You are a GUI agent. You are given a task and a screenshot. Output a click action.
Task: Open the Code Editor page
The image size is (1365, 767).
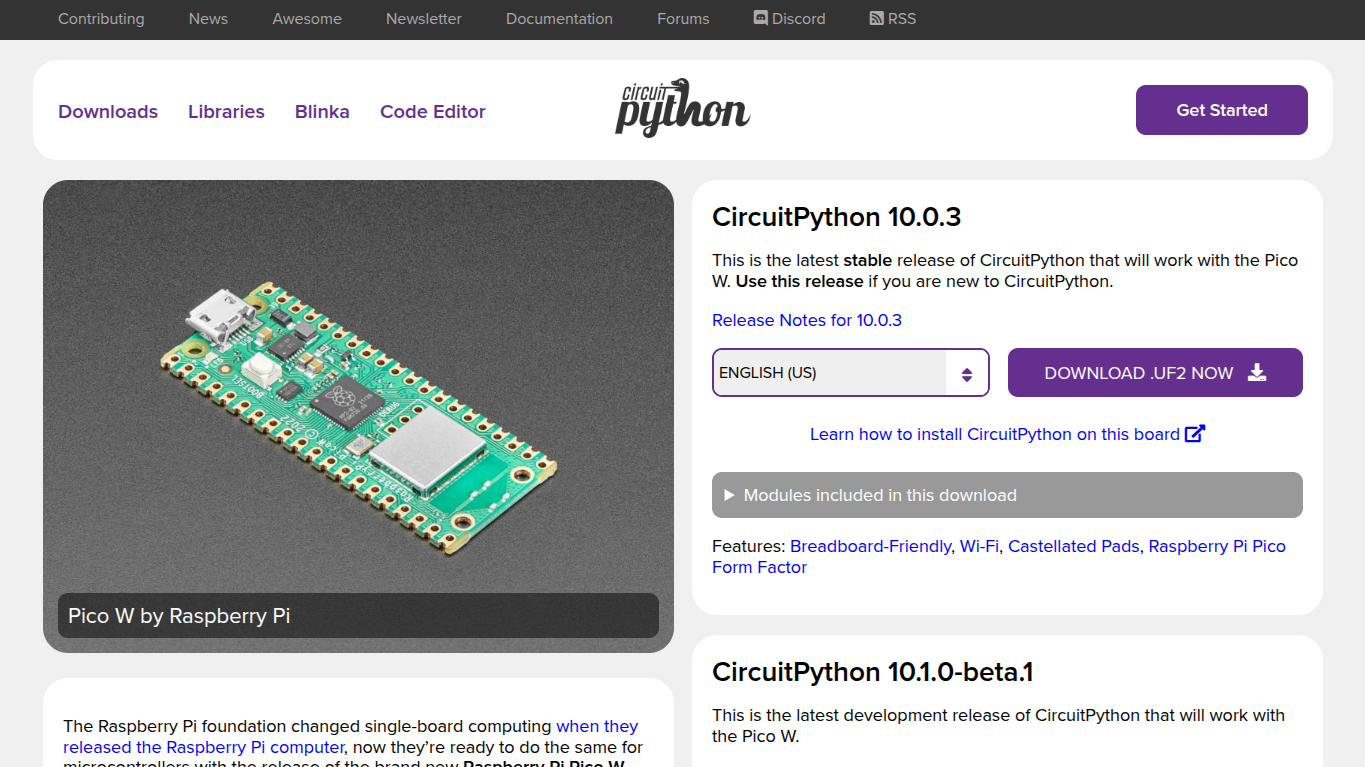pyautogui.click(x=433, y=111)
